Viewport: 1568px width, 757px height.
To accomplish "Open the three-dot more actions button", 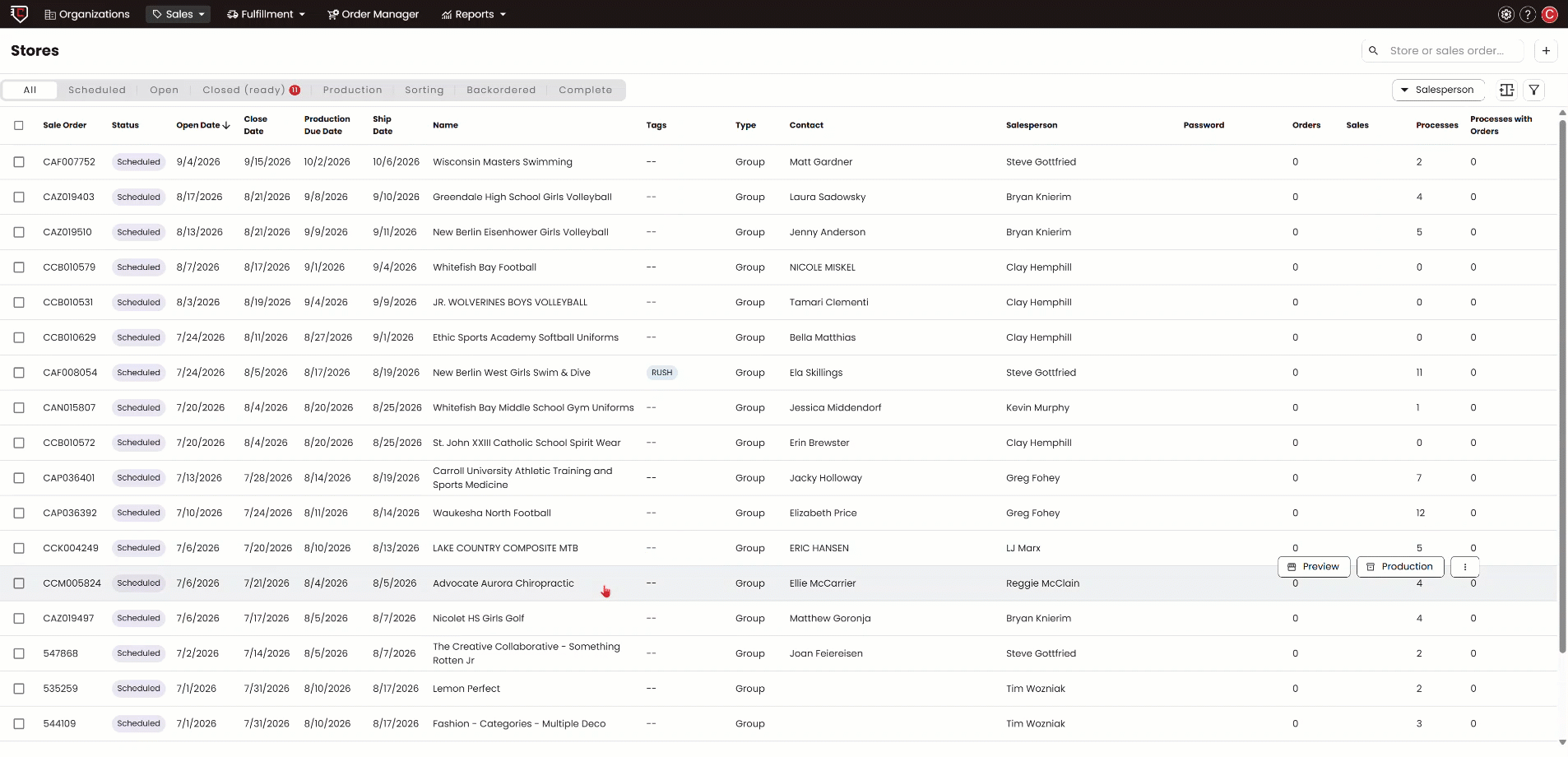I will (x=1464, y=566).
